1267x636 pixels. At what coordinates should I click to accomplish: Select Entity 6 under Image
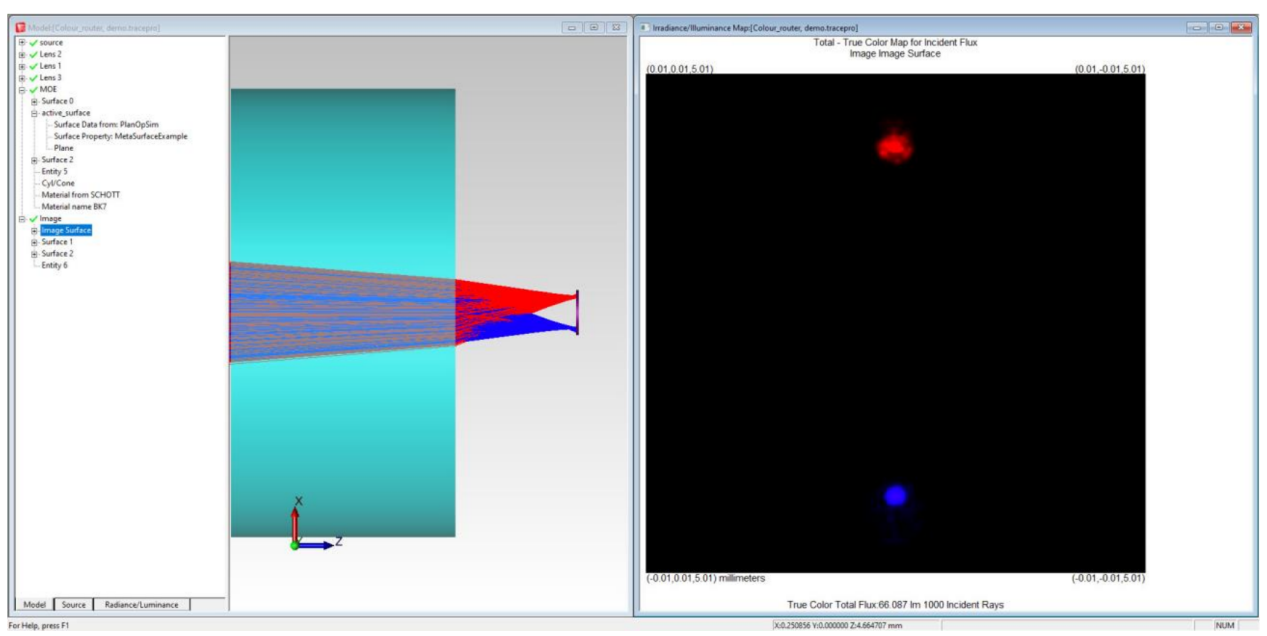[x=54, y=265]
